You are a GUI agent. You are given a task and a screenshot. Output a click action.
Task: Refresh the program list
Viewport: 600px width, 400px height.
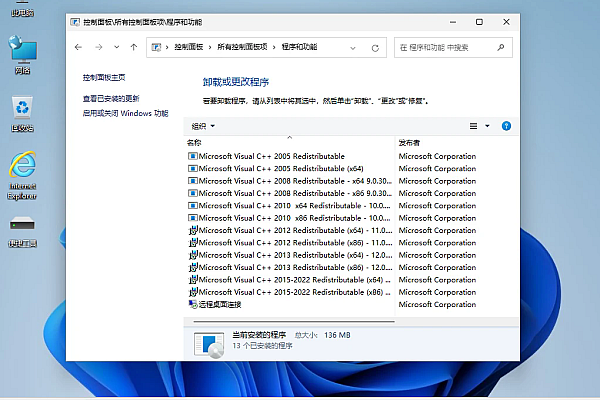[x=375, y=48]
